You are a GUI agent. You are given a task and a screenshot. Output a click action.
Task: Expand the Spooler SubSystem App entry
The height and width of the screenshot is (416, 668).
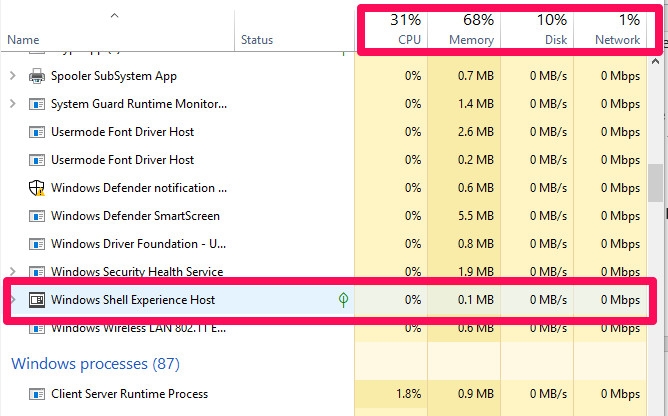[13, 76]
